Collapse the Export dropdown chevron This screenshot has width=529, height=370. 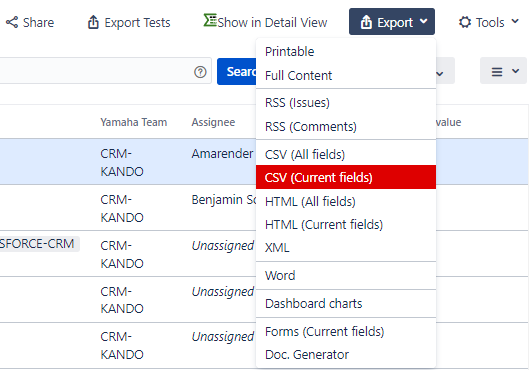423,22
